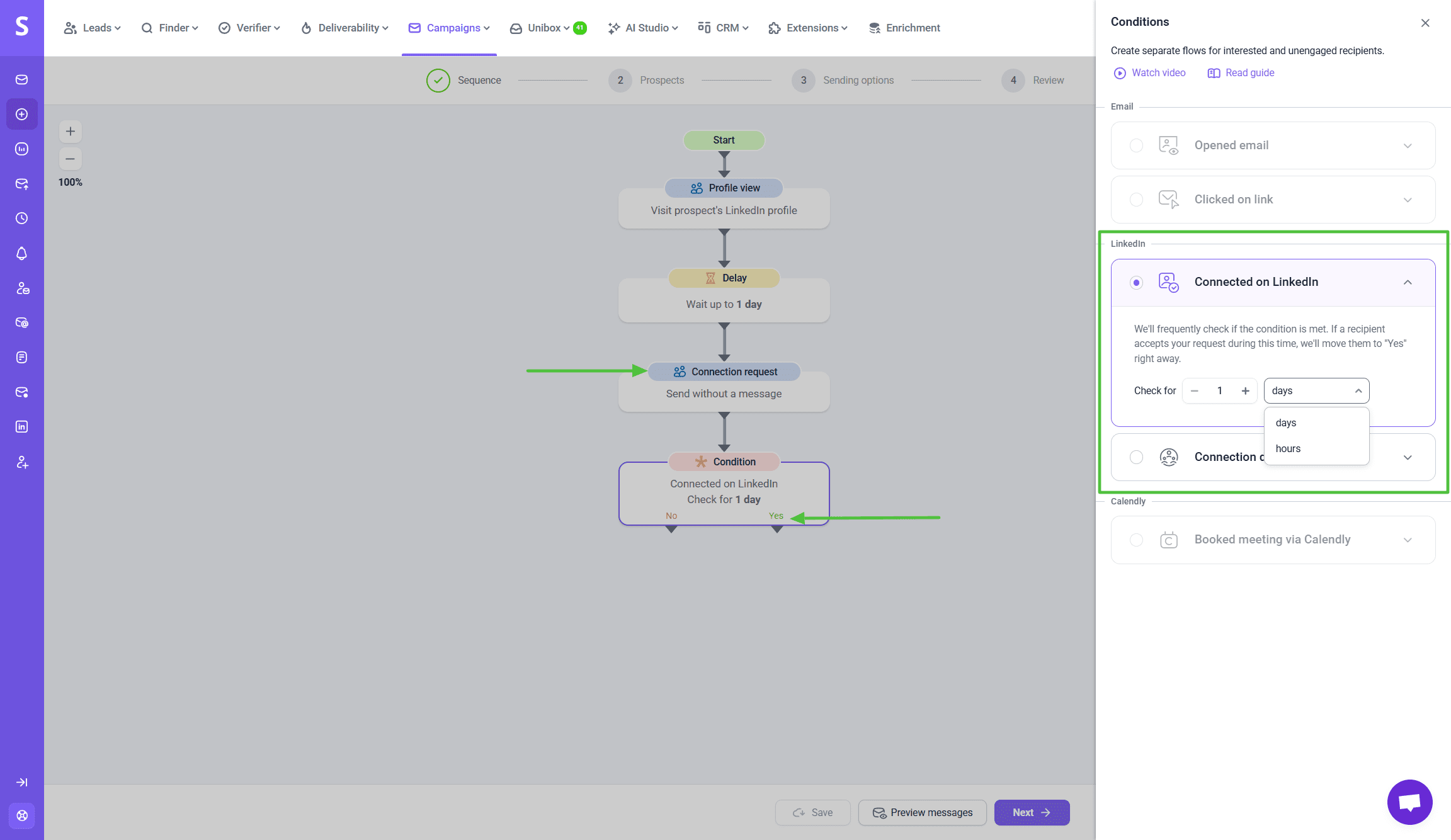The width and height of the screenshot is (1451, 840).
Task: Select the Clicked on link radio button
Action: point(1136,200)
